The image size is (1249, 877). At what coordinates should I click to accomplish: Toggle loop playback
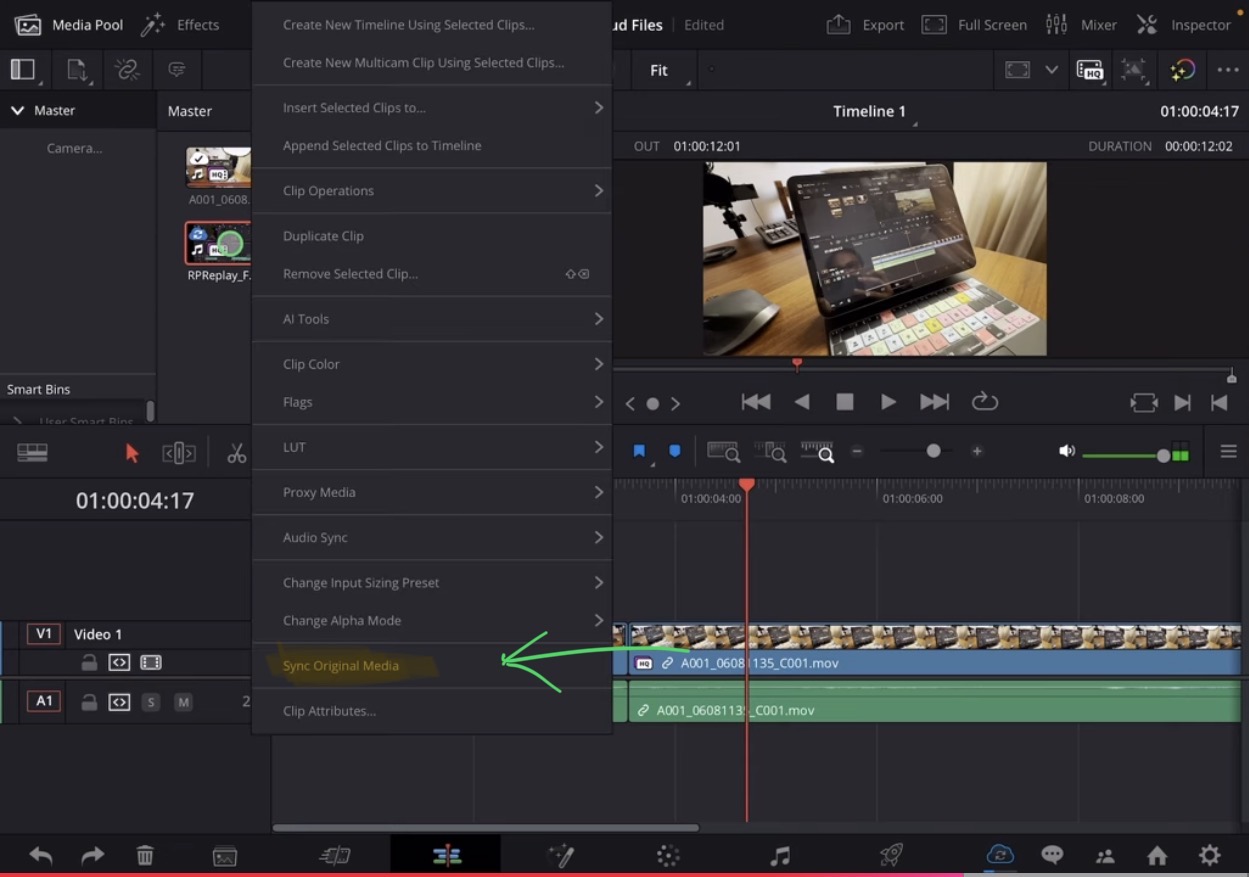(984, 402)
